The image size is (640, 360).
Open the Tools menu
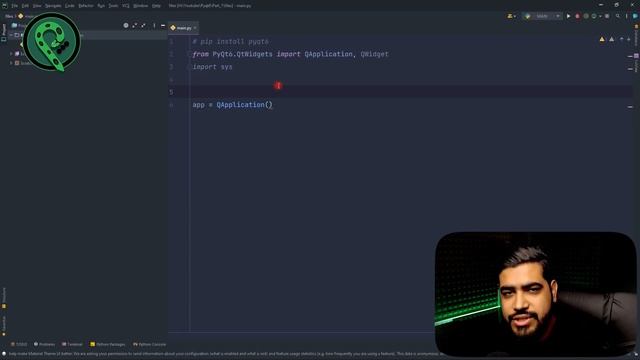[x=113, y=6]
